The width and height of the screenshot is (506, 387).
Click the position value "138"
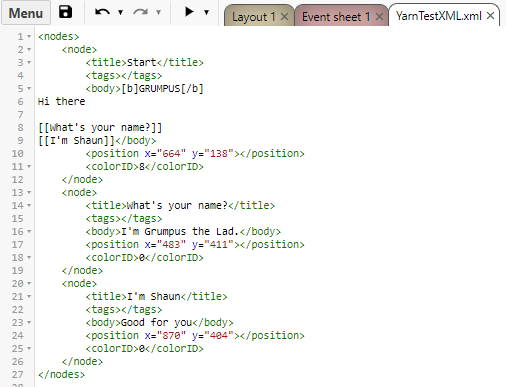click(219, 153)
